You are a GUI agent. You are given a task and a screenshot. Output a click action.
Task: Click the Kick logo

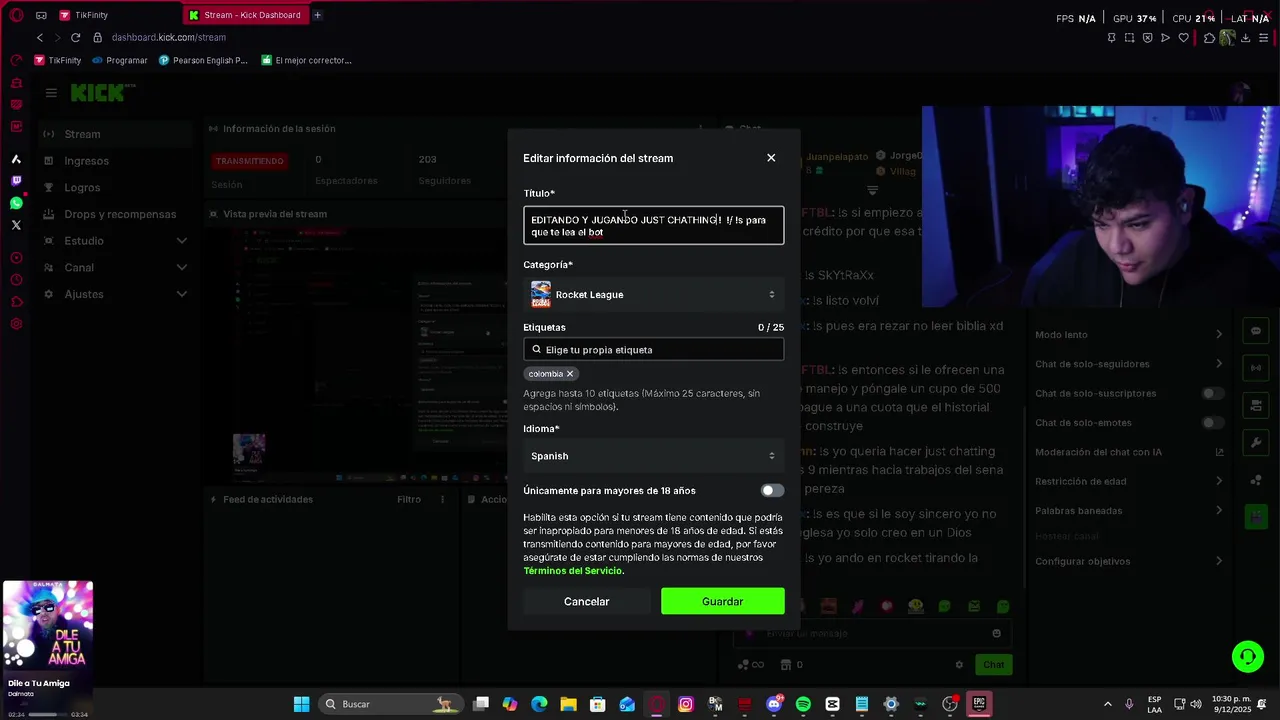99,93
